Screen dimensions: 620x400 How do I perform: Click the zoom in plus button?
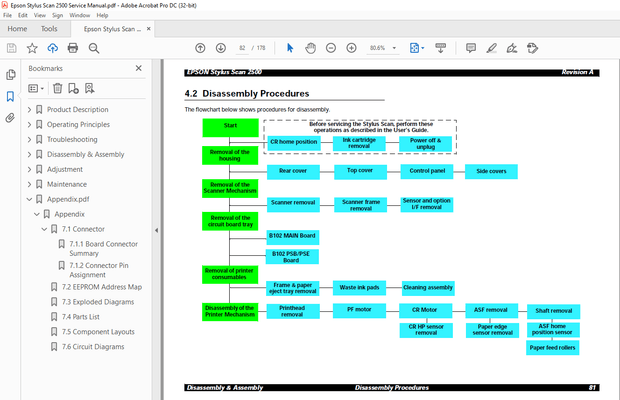(x=351, y=48)
